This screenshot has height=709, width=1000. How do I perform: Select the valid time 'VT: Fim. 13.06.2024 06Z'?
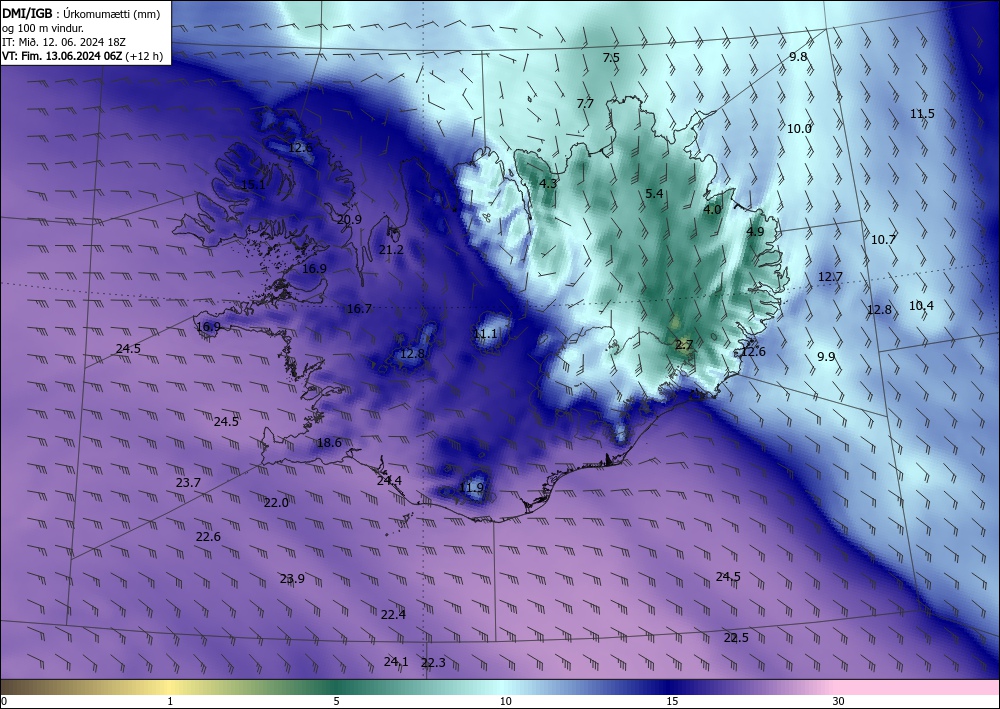[63, 56]
